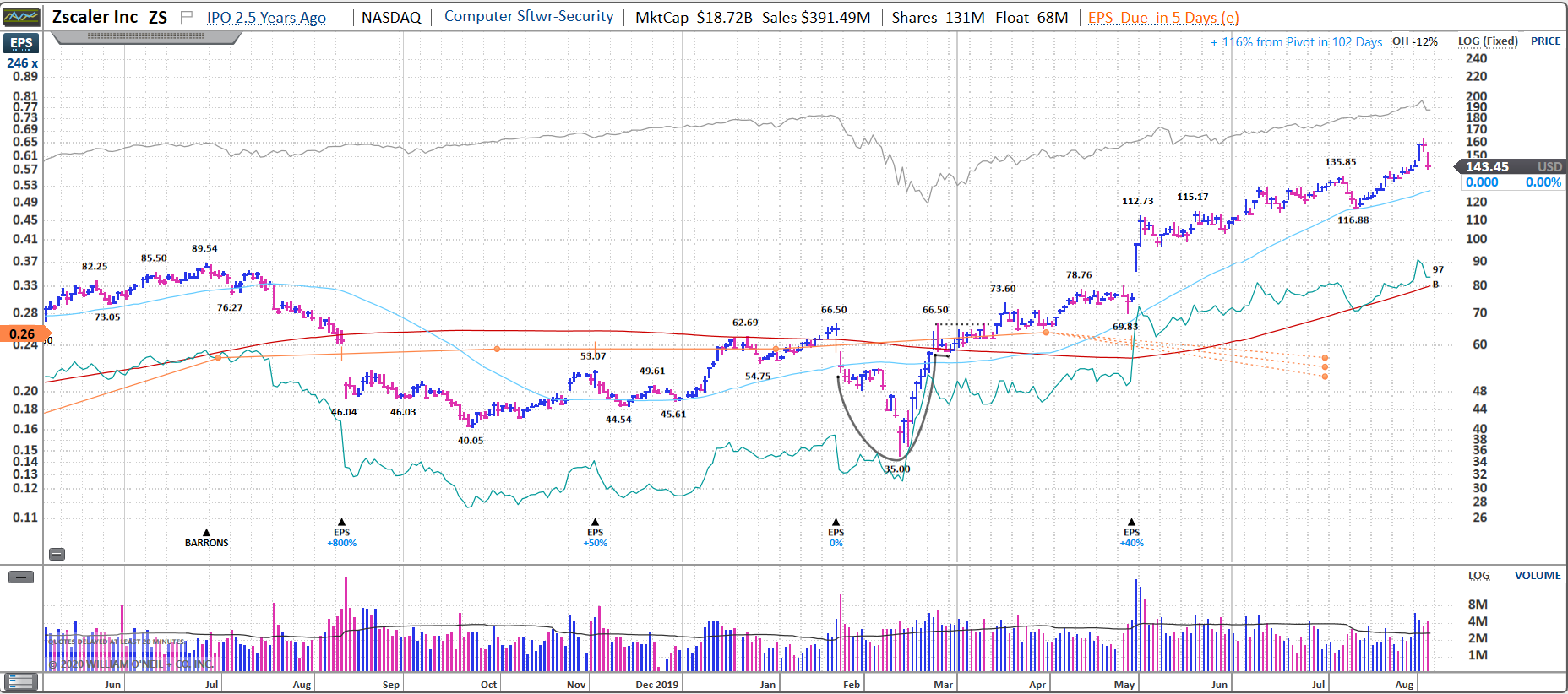1568x694 pixels.
Task: Click the EPS +800% earnings marker
Action: (x=342, y=534)
